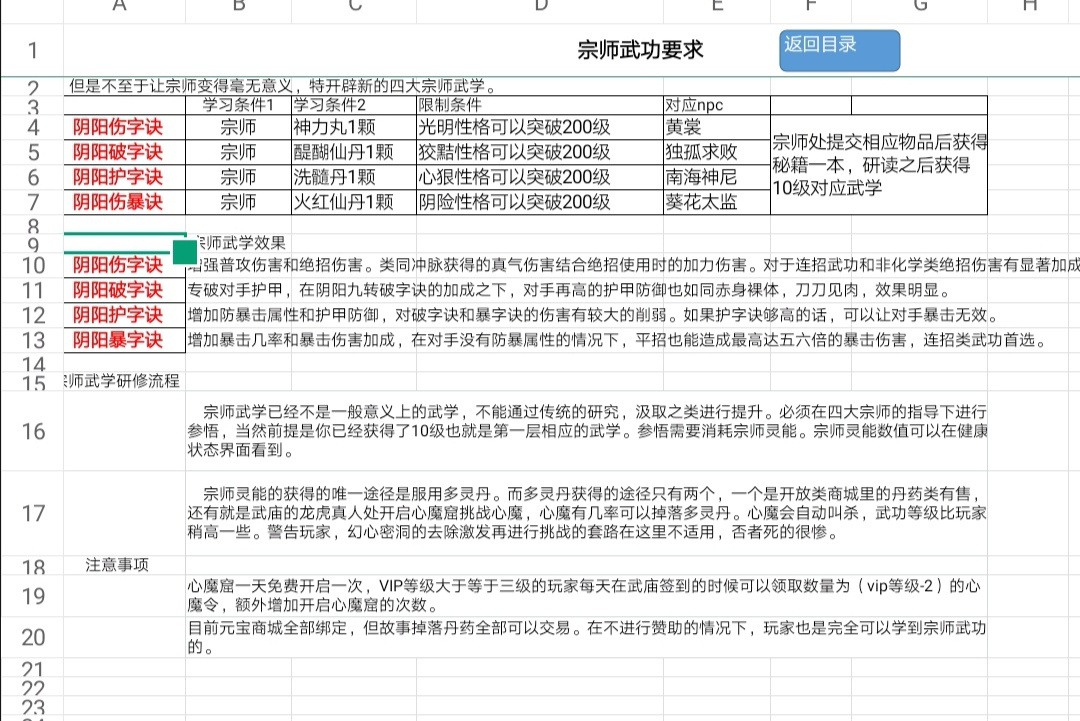The width and height of the screenshot is (1080, 721).
Task: Select row header 4
Action: 32,127
